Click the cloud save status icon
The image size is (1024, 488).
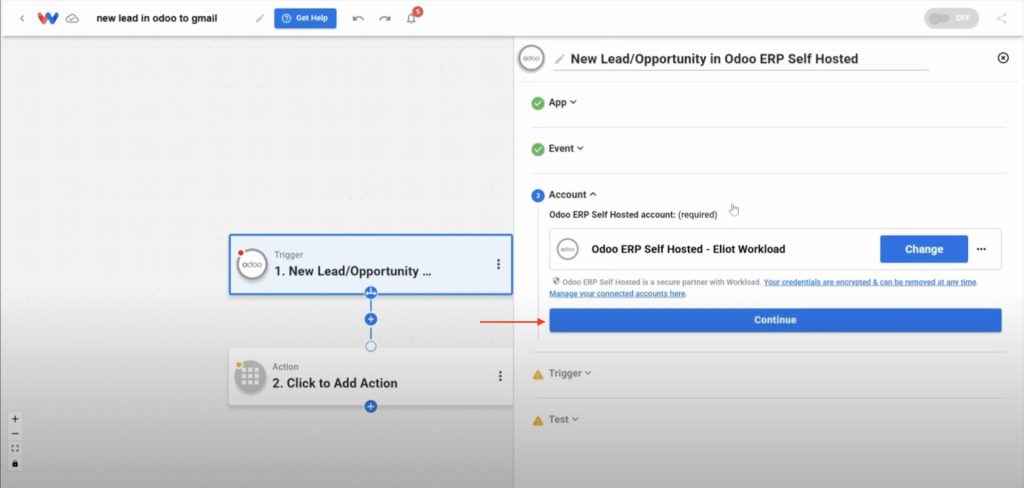[x=72, y=18]
